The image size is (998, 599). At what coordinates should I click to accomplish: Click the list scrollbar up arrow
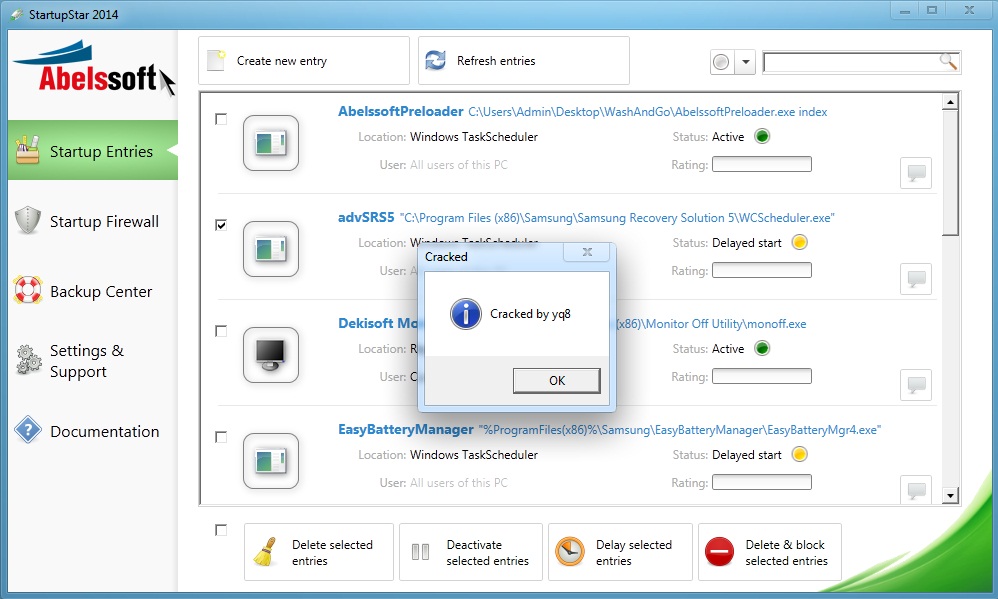pos(950,102)
